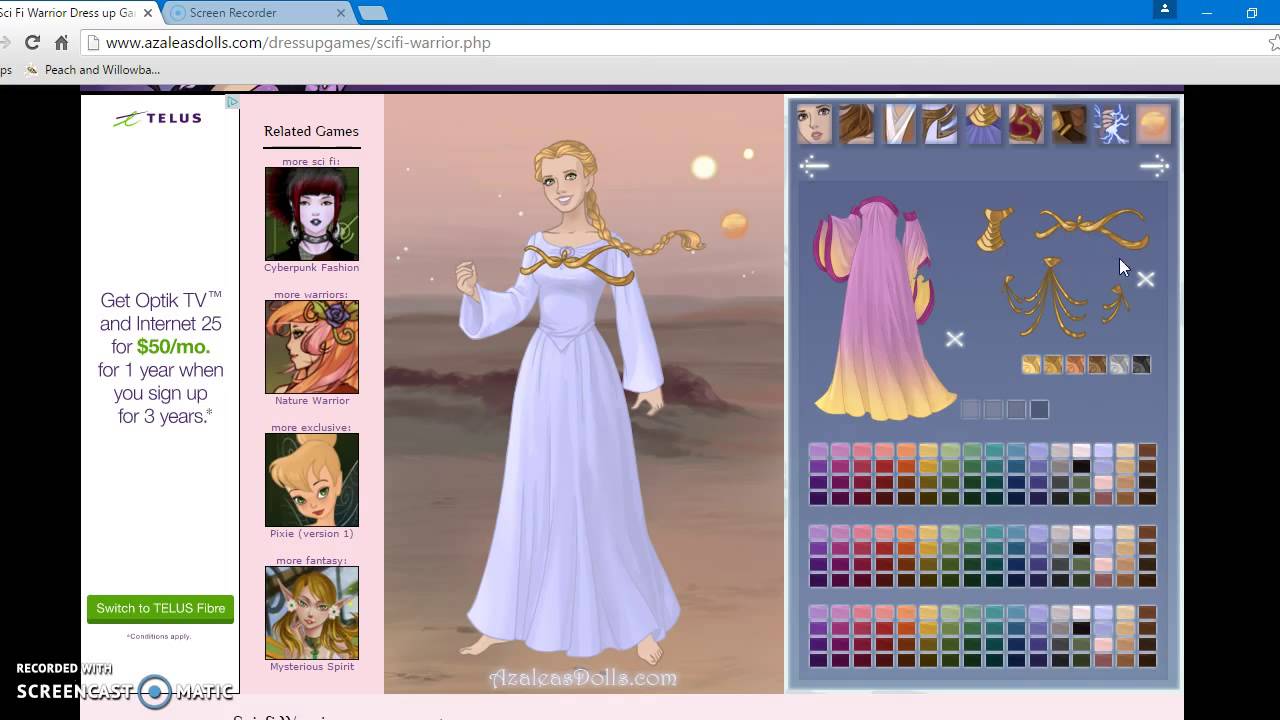Viewport: 1280px width, 720px height.
Task: Pick the dark gold metal swatch
Action: [x=1053, y=365]
